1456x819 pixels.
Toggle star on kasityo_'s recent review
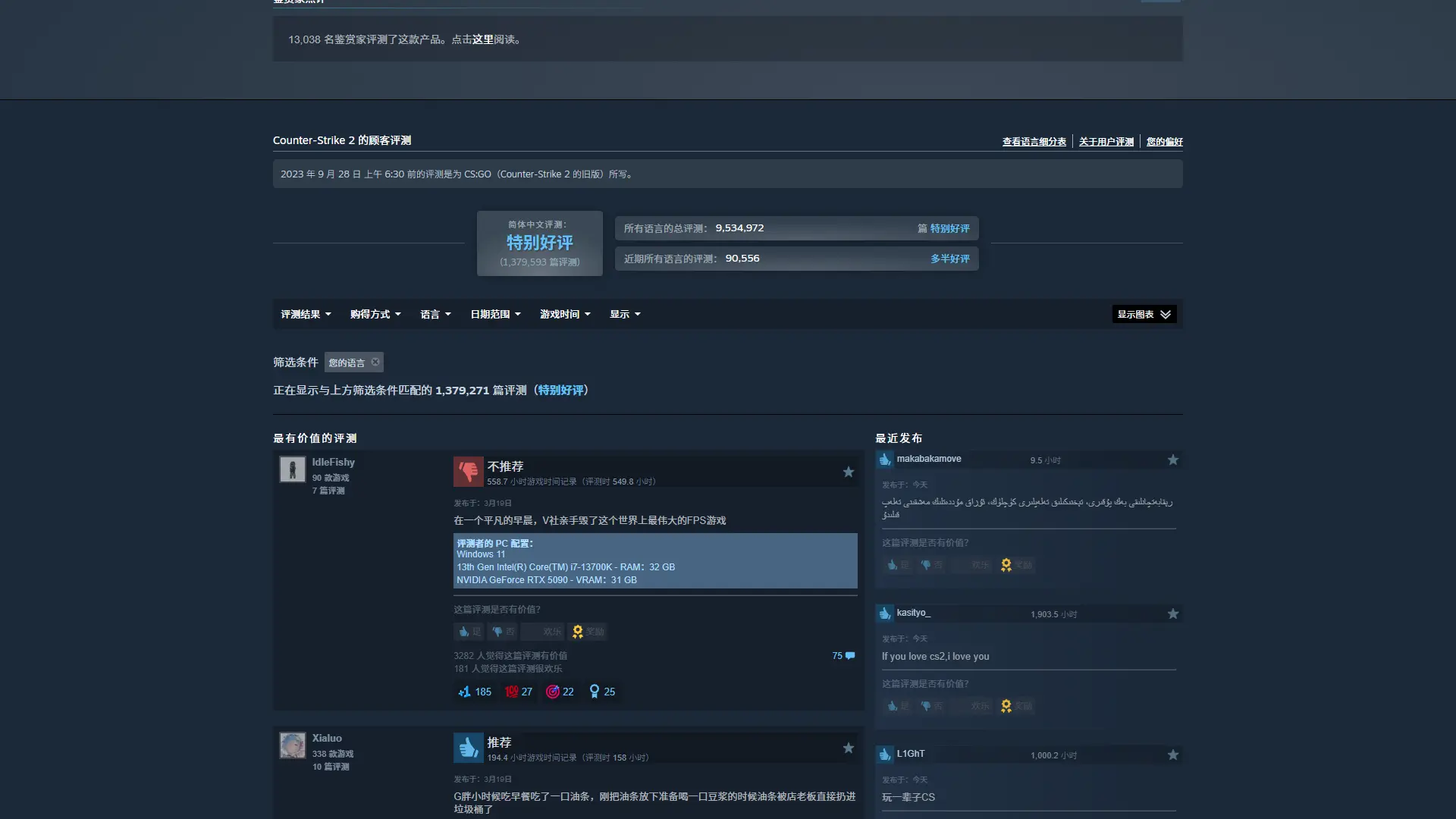point(1173,614)
